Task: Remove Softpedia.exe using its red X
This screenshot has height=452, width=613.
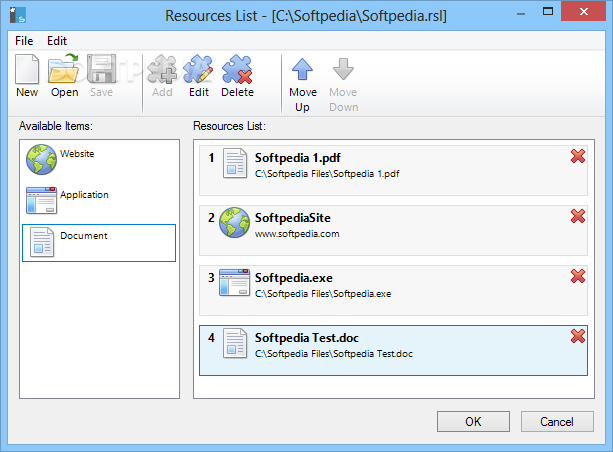Action: click(578, 276)
